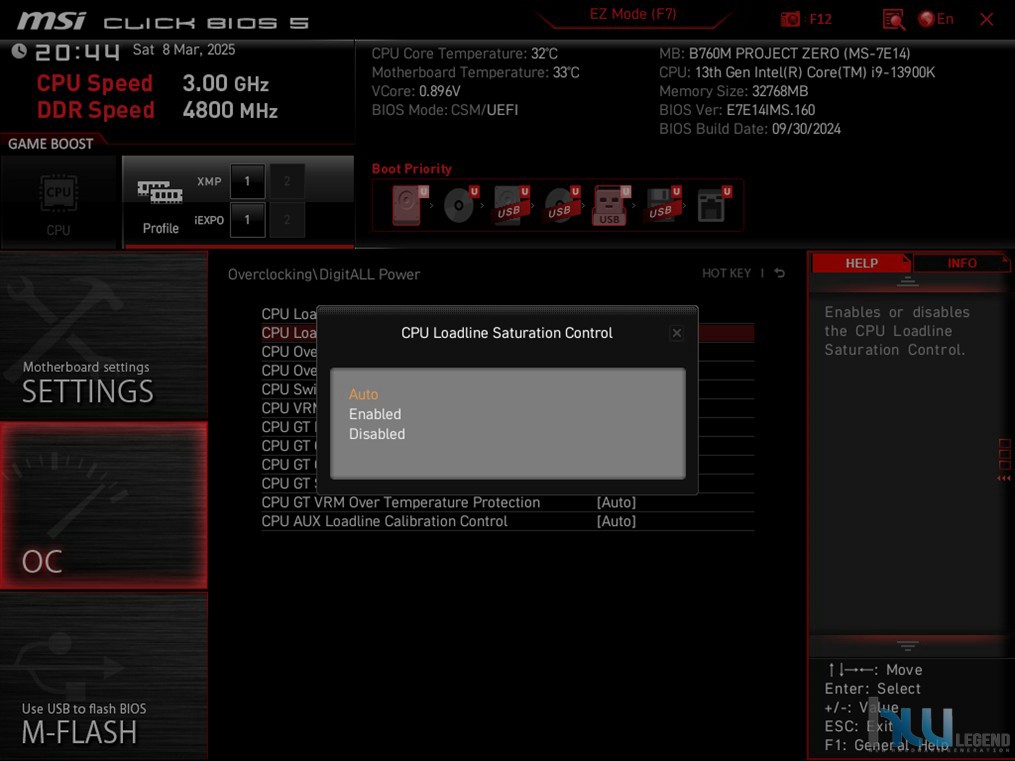Select the USB key boot priority icon

click(x=611, y=205)
